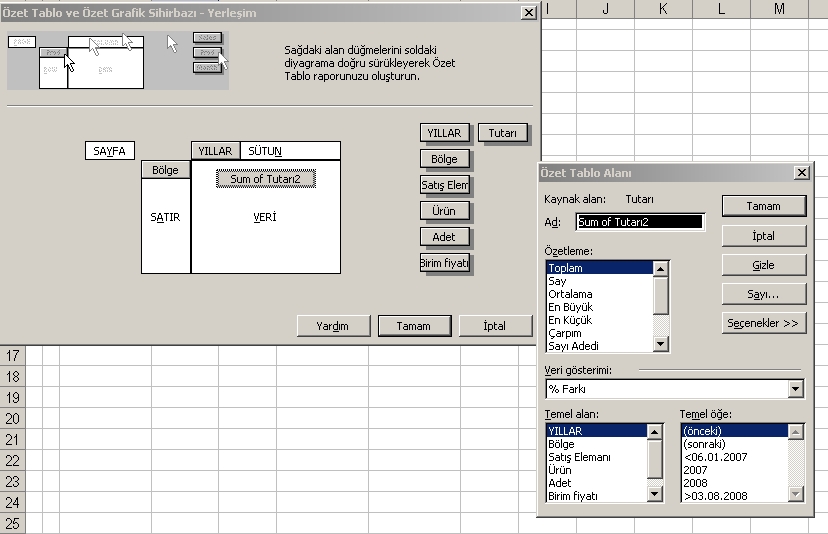Click the Satış Elemanı field button
The image size is (828, 534).
[445, 185]
